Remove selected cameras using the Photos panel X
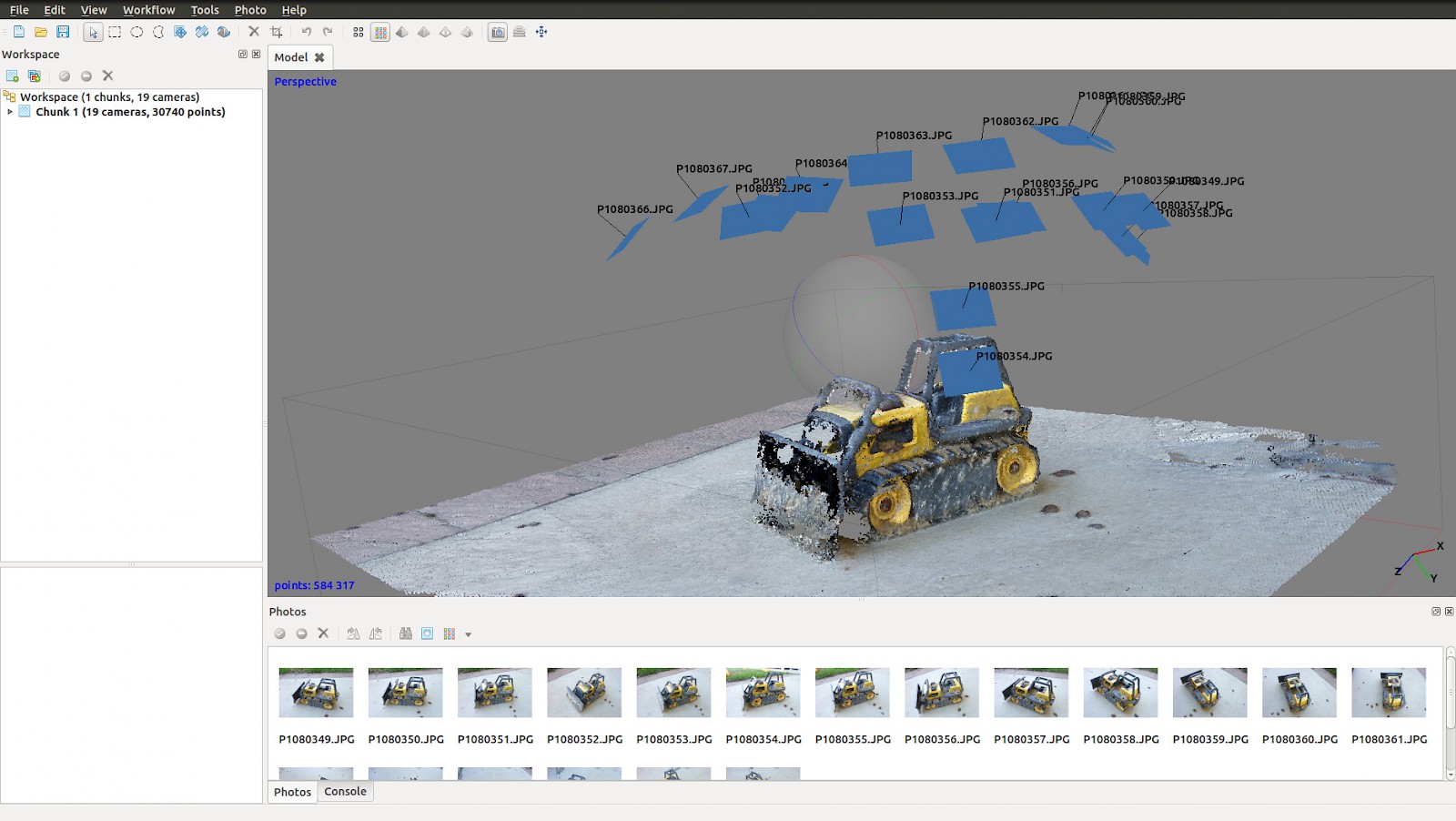Viewport: 1456px width, 821px height. click(x=324, y=634)
